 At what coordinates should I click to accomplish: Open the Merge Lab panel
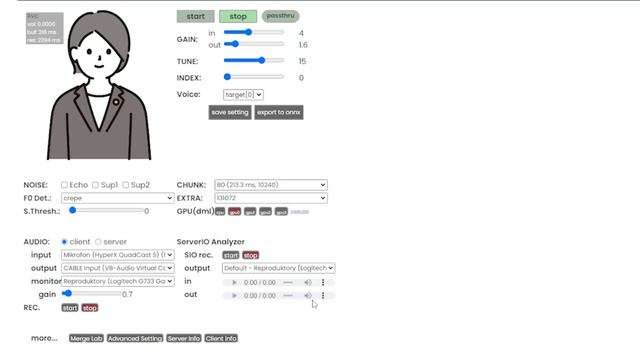(x=86, y=338)
